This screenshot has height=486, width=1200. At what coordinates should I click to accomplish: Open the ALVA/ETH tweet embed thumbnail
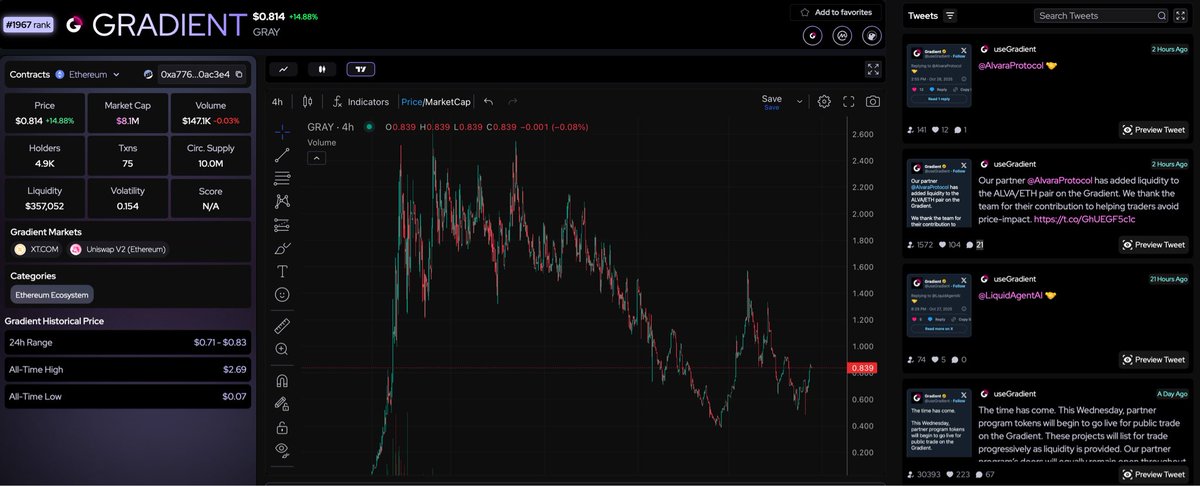(x=940, y=191)
